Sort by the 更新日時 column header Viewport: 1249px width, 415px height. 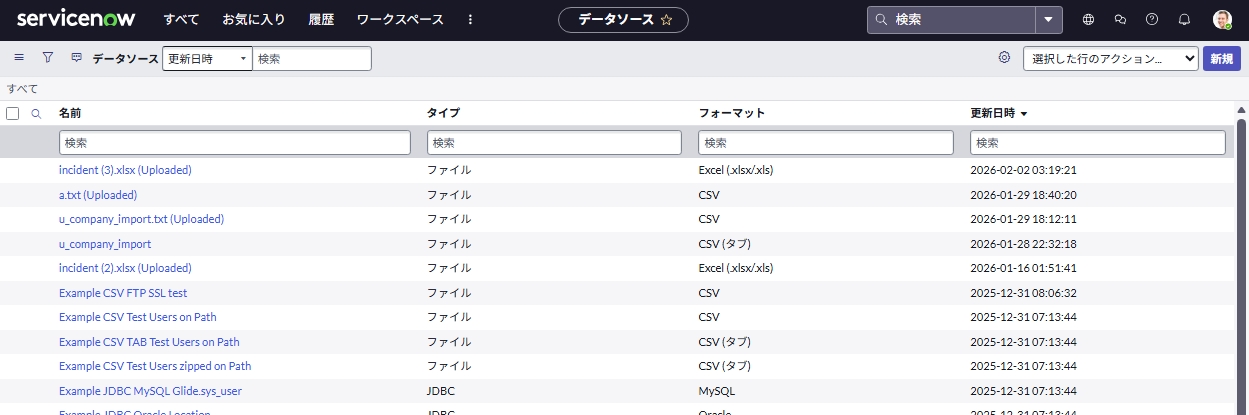tap(993, 113)
